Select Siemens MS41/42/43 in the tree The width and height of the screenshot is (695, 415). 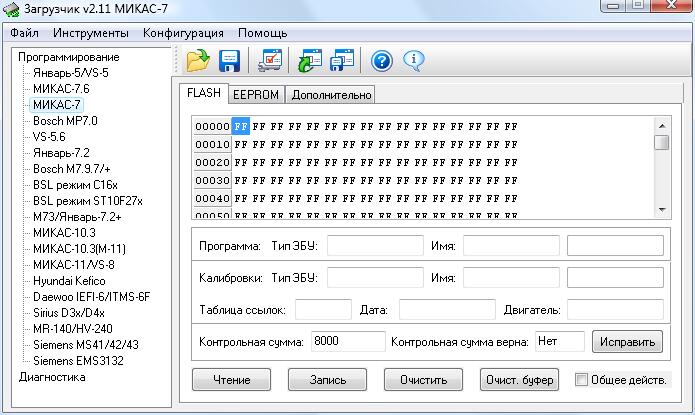(86, 345)
